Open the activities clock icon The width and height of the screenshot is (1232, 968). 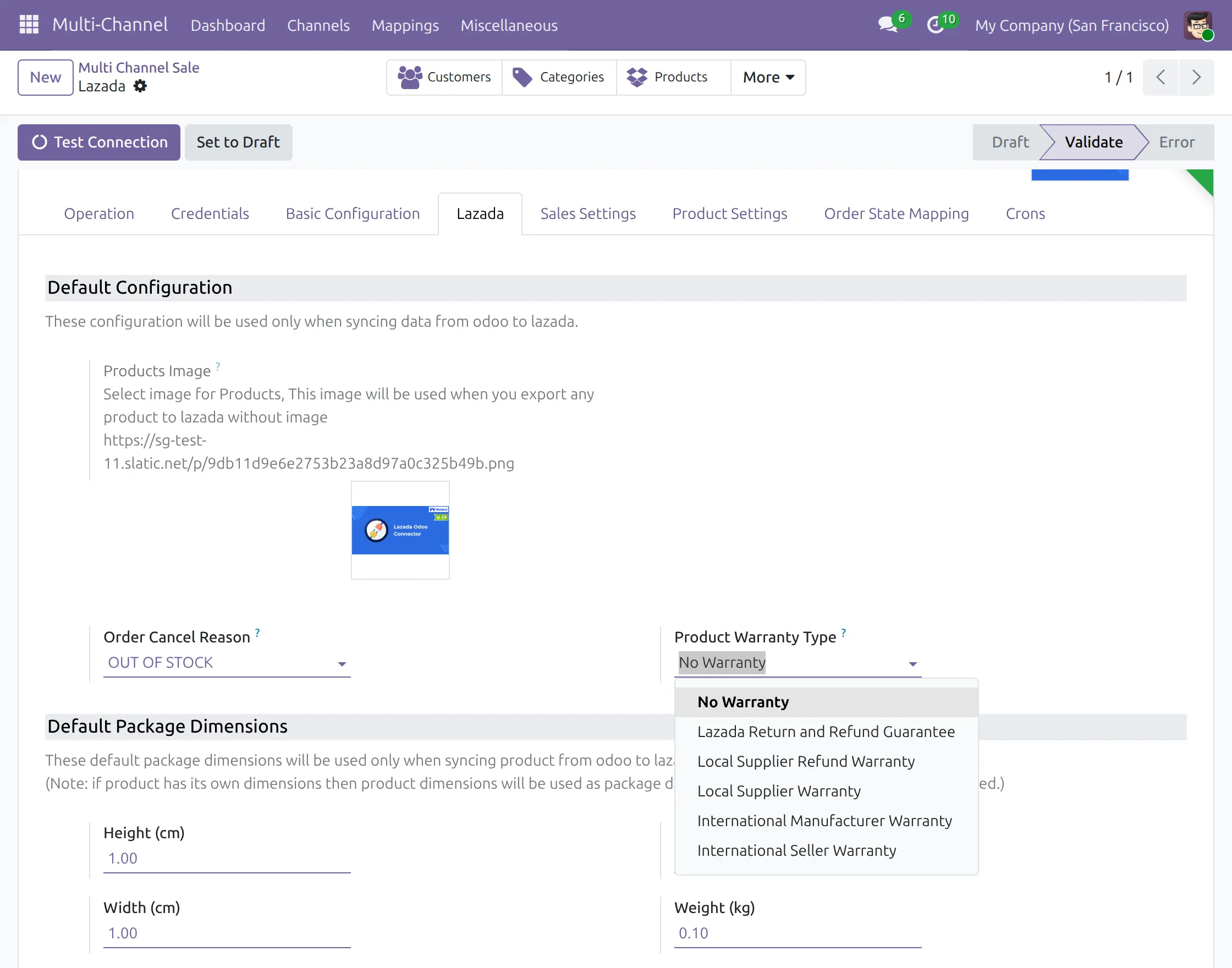coord(936,25)
